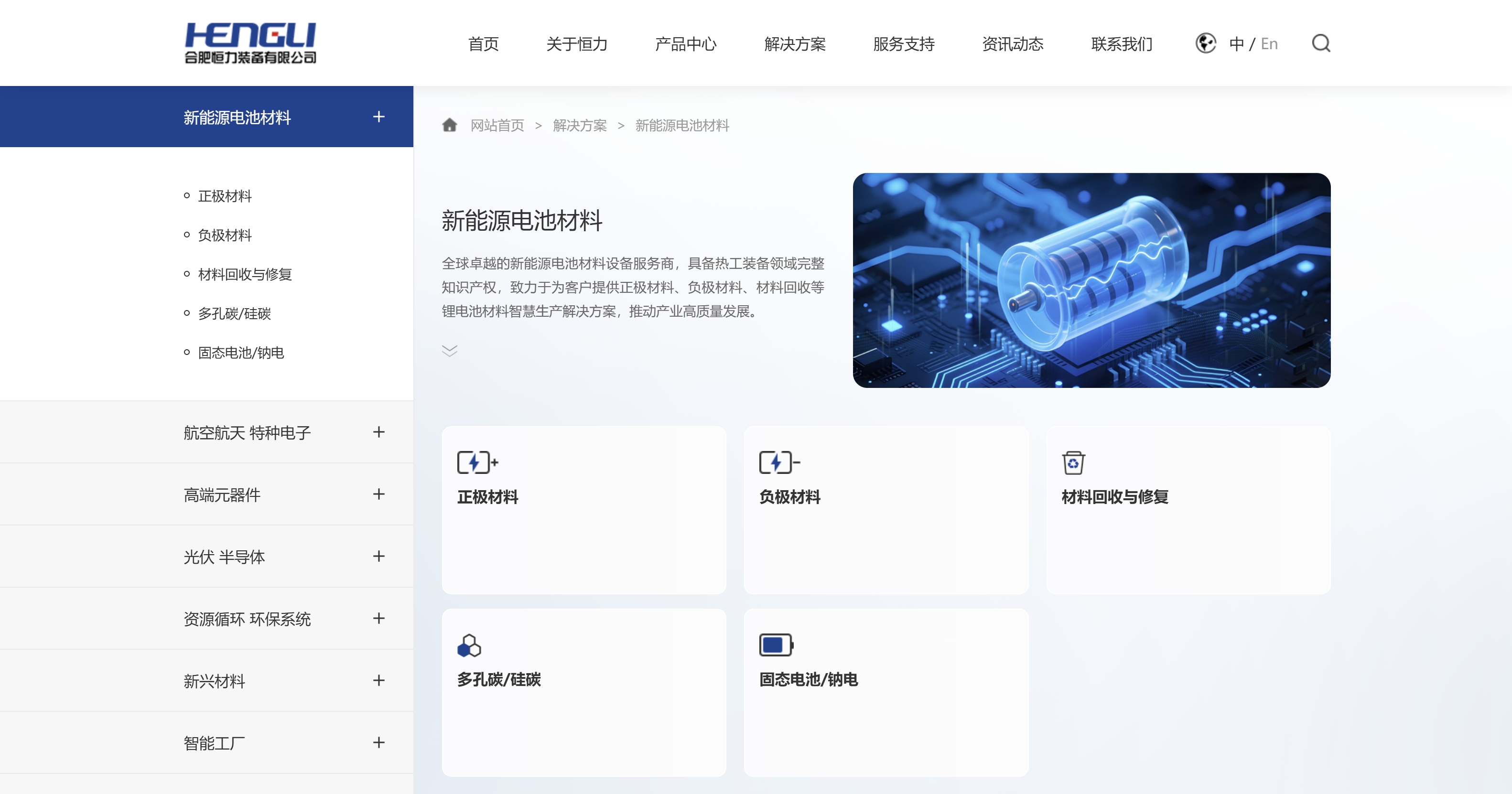Screen dimensions: 1512x794
Task: Expand the description with double chevron arrow
Action: click(450, 351)
